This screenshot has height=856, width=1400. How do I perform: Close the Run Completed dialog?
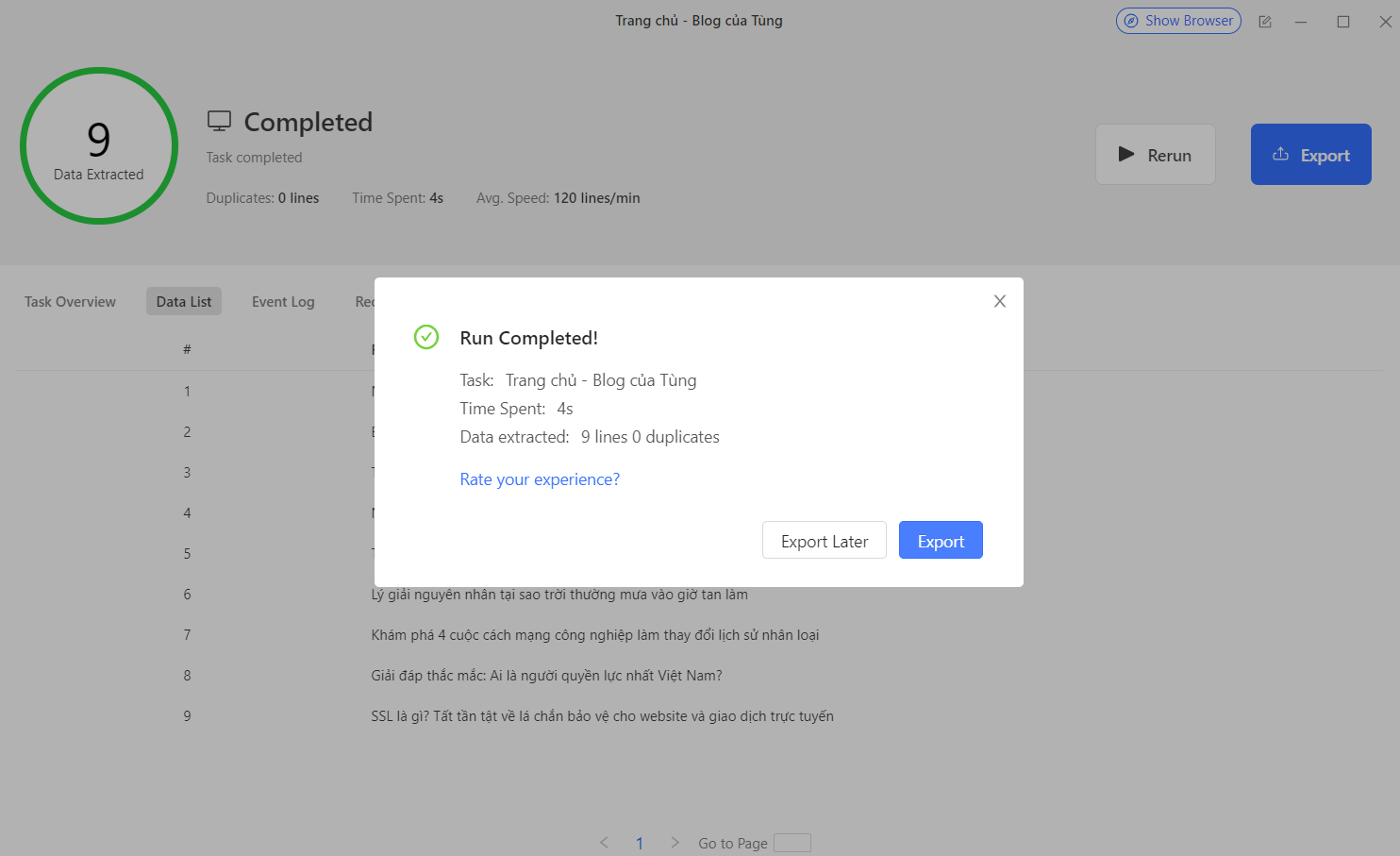1000,301
